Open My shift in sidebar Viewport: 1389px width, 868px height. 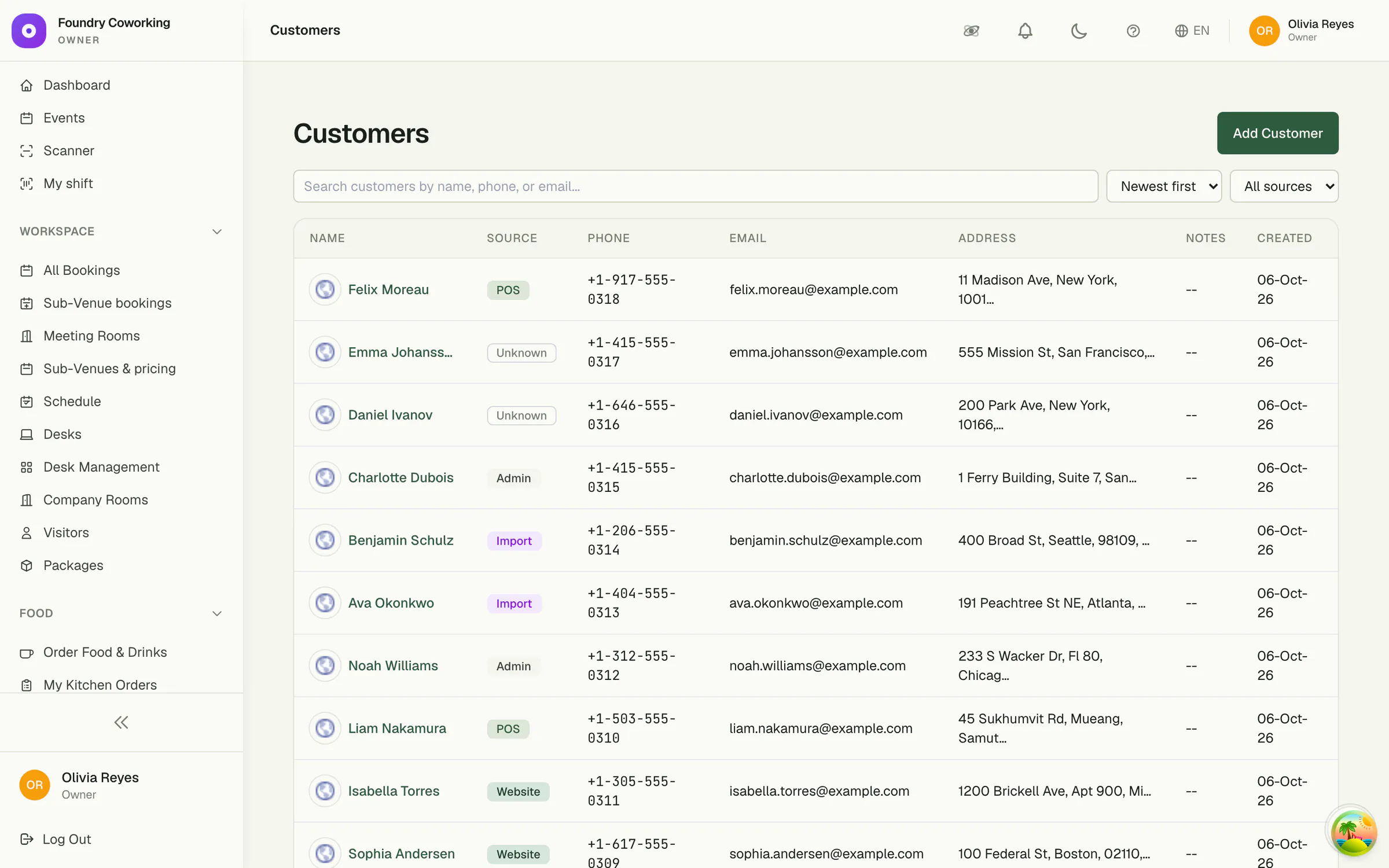tap(68, 183)
